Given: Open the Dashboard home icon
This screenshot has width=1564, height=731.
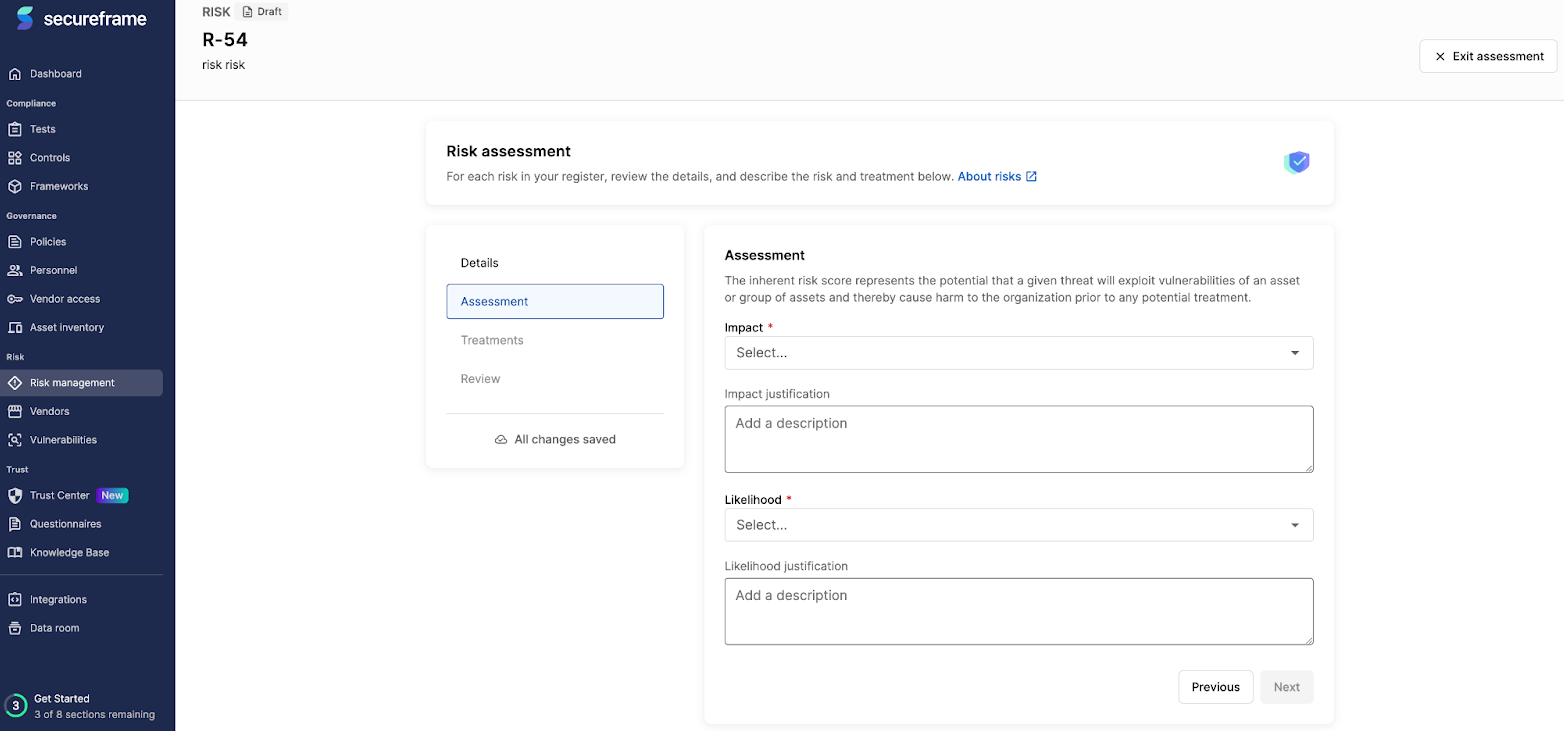Looking at the screenshot, I should coord(15,74).
